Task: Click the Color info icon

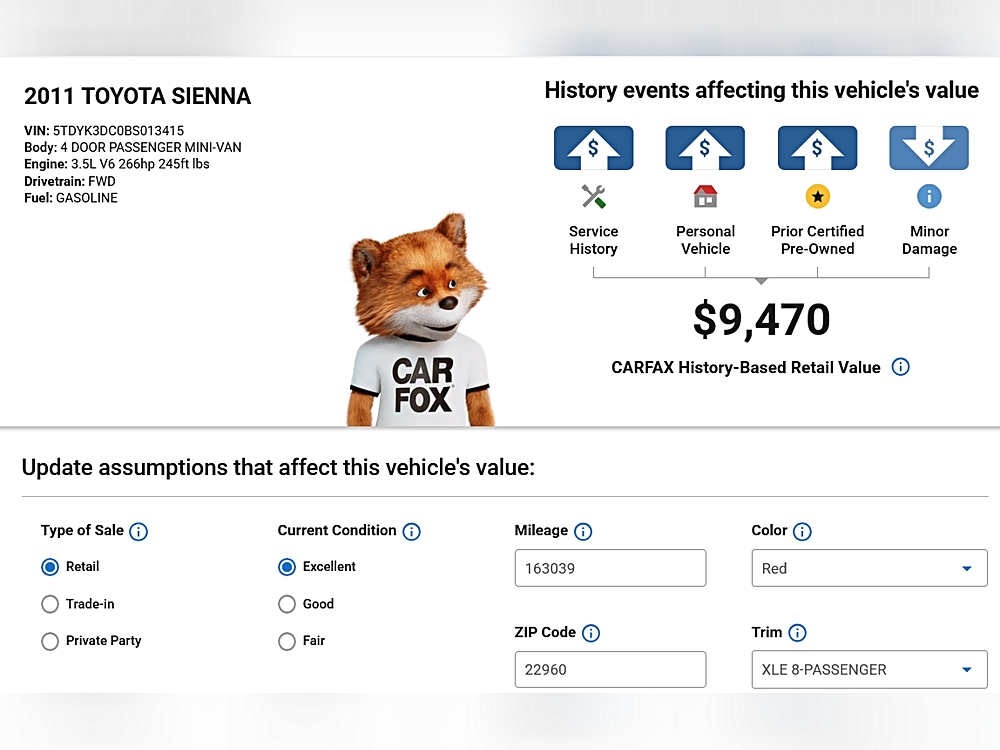Action: (x=802, y=531)
